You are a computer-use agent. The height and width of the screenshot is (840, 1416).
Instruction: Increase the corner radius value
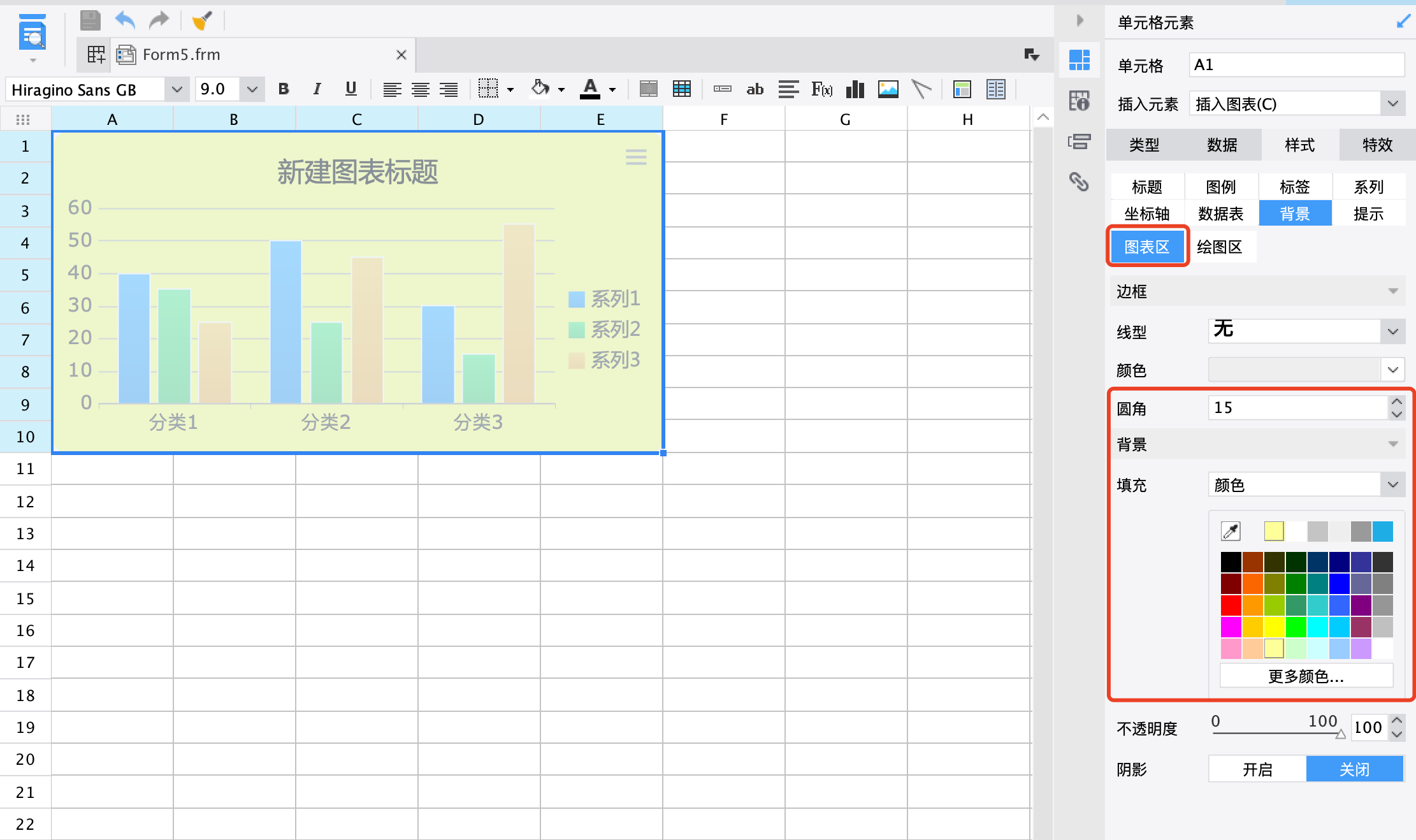point(1397,402)
